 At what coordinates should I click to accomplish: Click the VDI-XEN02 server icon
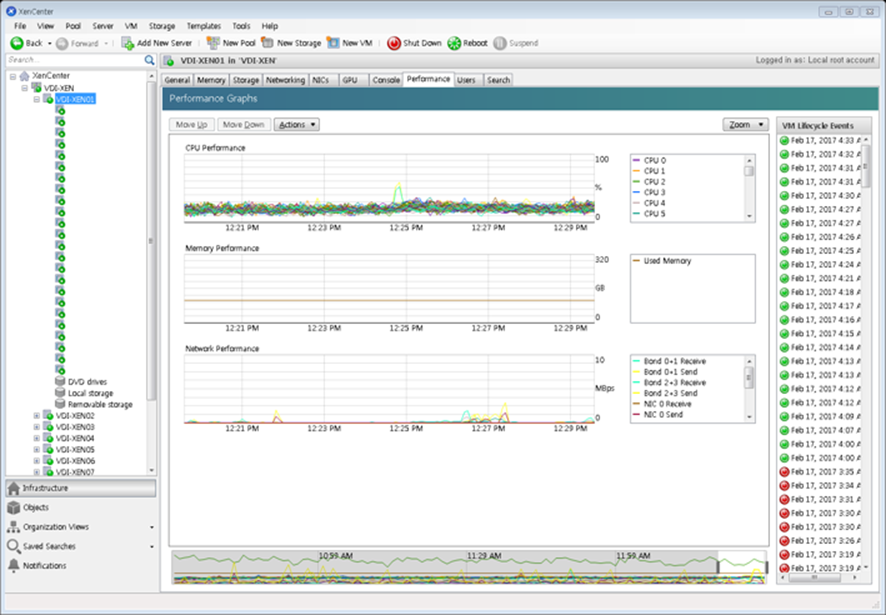click(49, 416)
